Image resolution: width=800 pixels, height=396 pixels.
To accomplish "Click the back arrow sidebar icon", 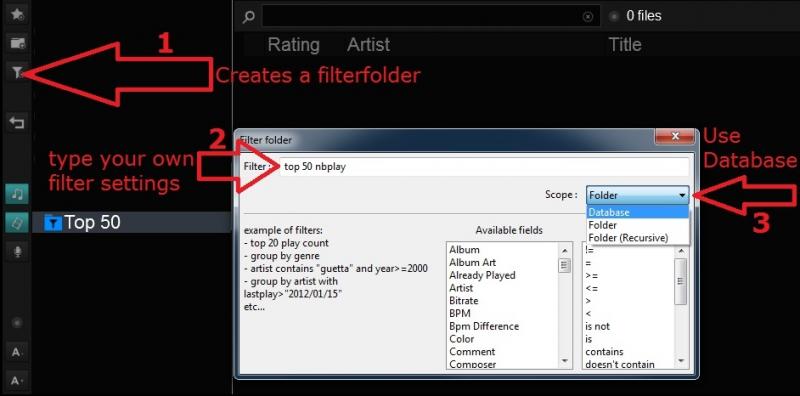I will pyautogui.click(x=17, y=122).
